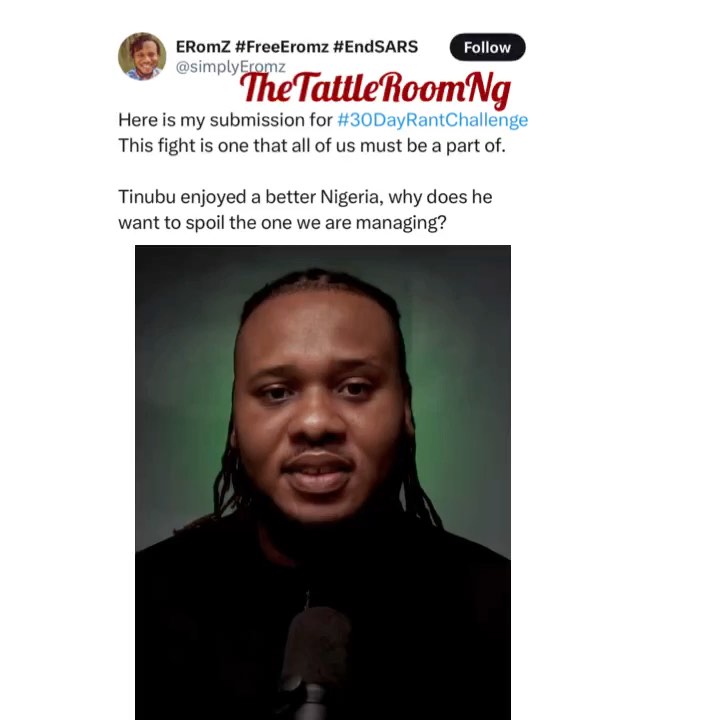
Task: Click the 'This fight is one' sentence
Action: click(312, 146)
